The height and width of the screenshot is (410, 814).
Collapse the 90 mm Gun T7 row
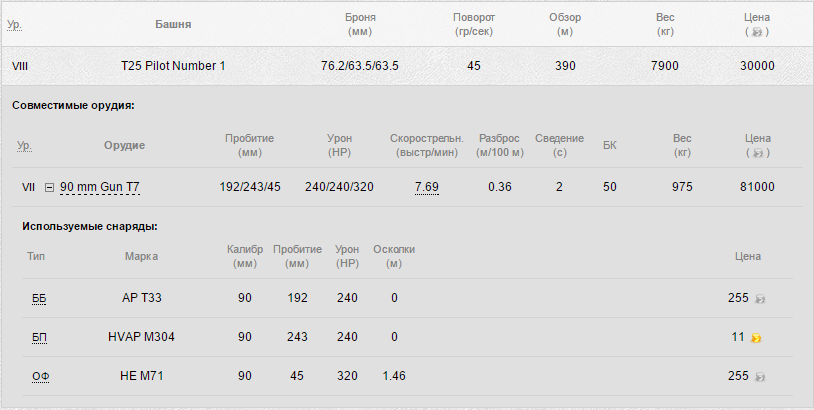pos(49,187)
